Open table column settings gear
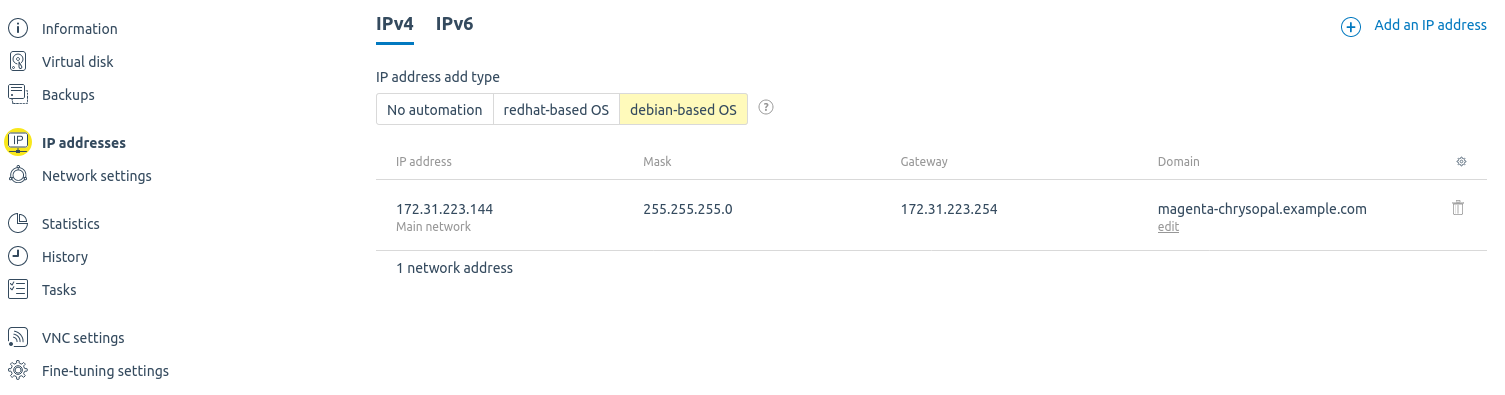Screen dimensions: 1505x395 (1461, 161)
